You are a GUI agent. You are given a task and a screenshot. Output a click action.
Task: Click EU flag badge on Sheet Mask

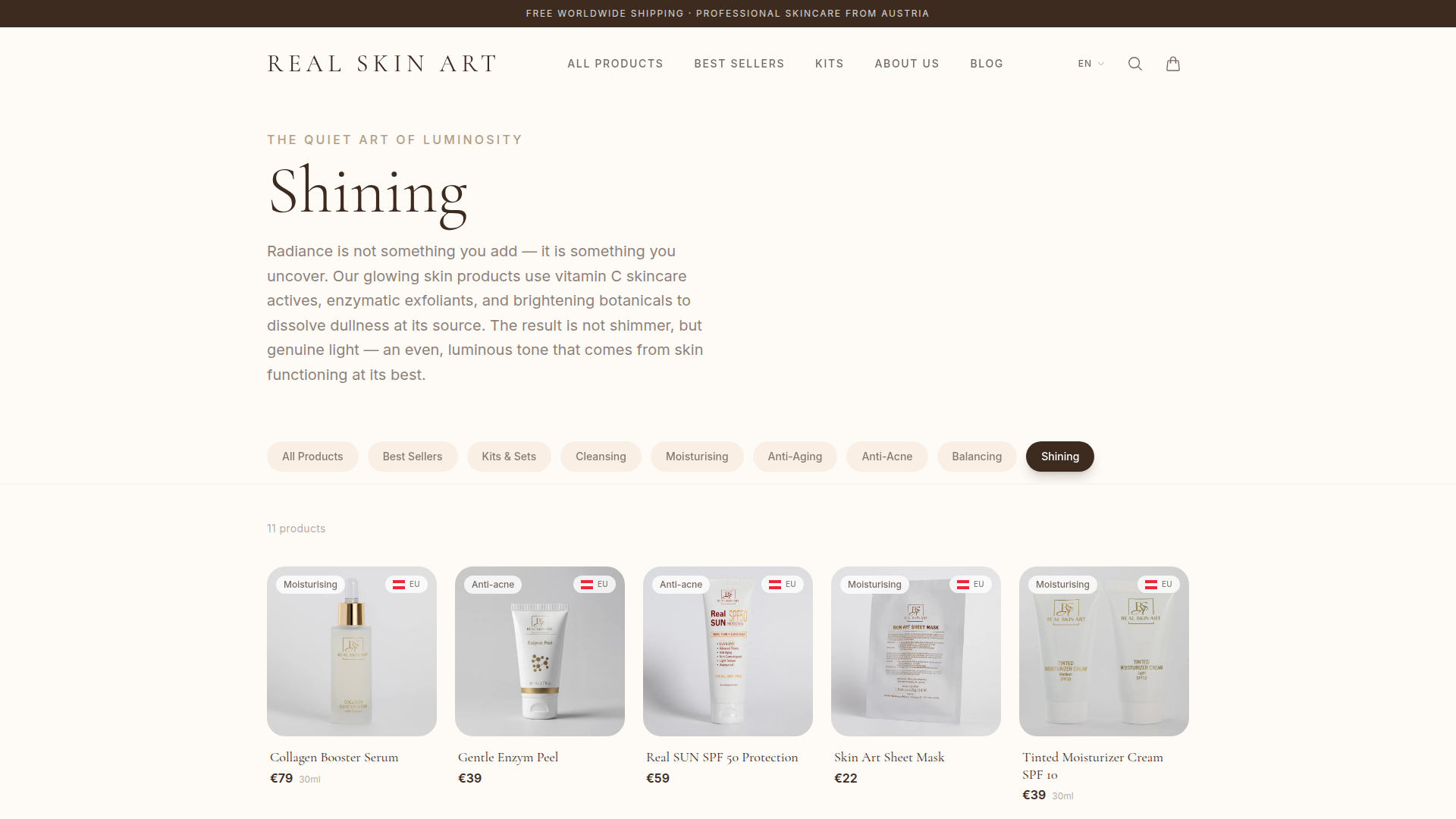coord(971,585)
